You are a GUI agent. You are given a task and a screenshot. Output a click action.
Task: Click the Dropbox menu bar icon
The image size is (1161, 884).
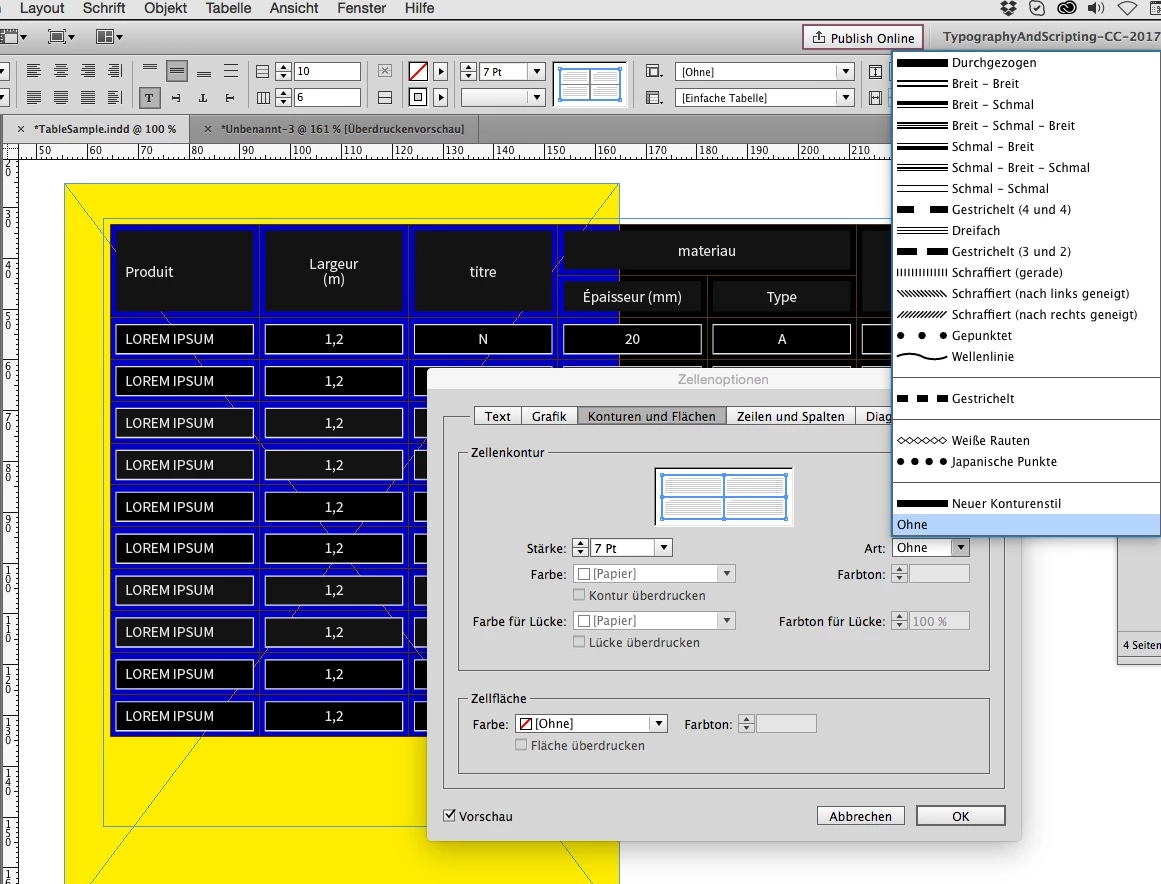tap(1008, 8)
